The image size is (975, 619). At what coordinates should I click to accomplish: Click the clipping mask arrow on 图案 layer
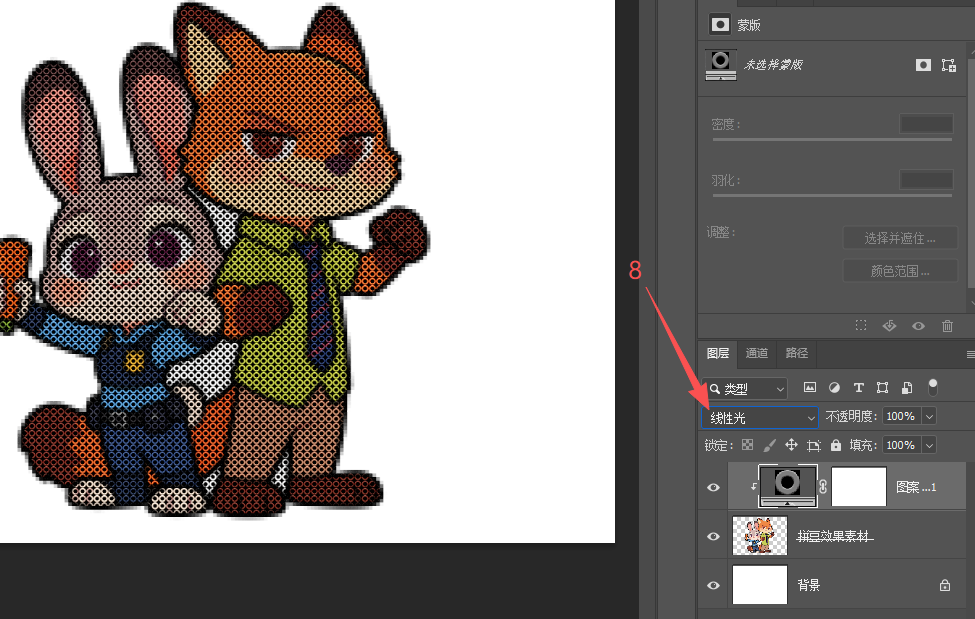(754, 487)
